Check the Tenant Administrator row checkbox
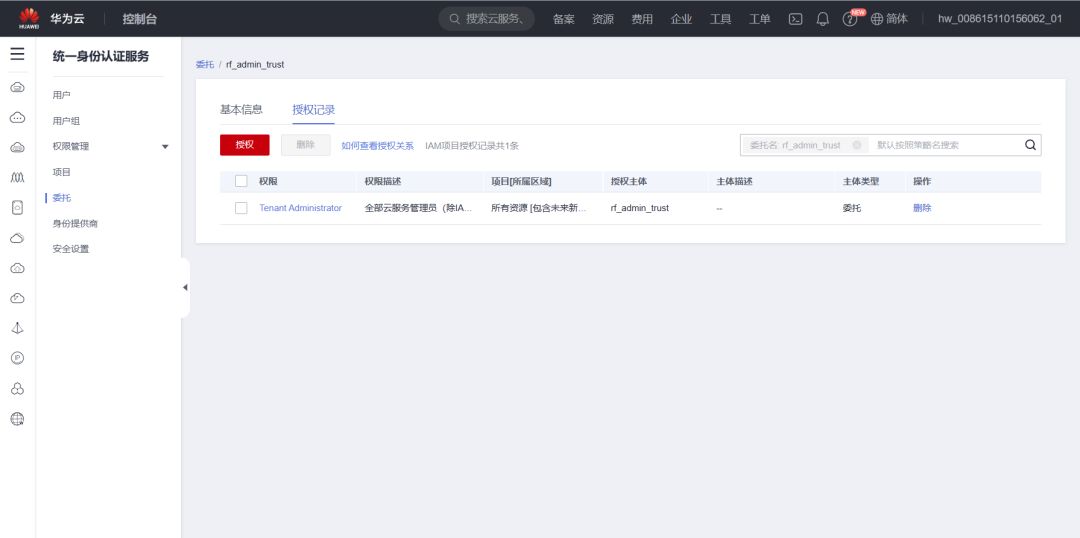 241,208
